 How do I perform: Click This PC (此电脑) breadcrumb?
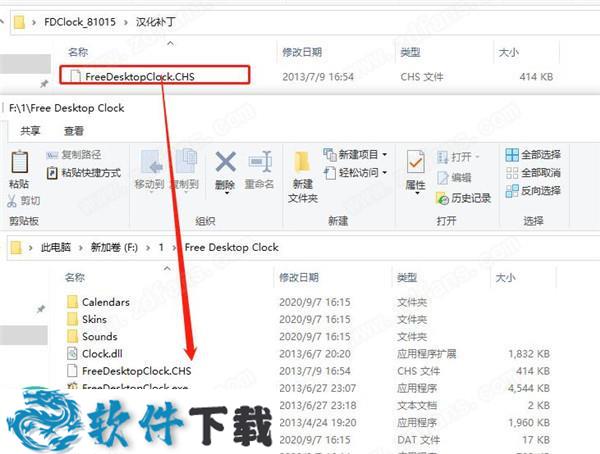(55, 247)
